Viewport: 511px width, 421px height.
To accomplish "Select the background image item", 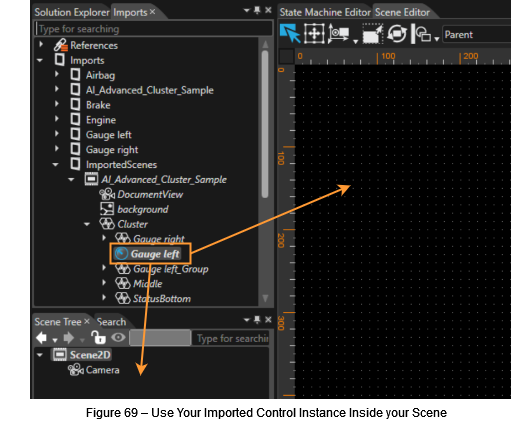I will [x=134, y=209].
